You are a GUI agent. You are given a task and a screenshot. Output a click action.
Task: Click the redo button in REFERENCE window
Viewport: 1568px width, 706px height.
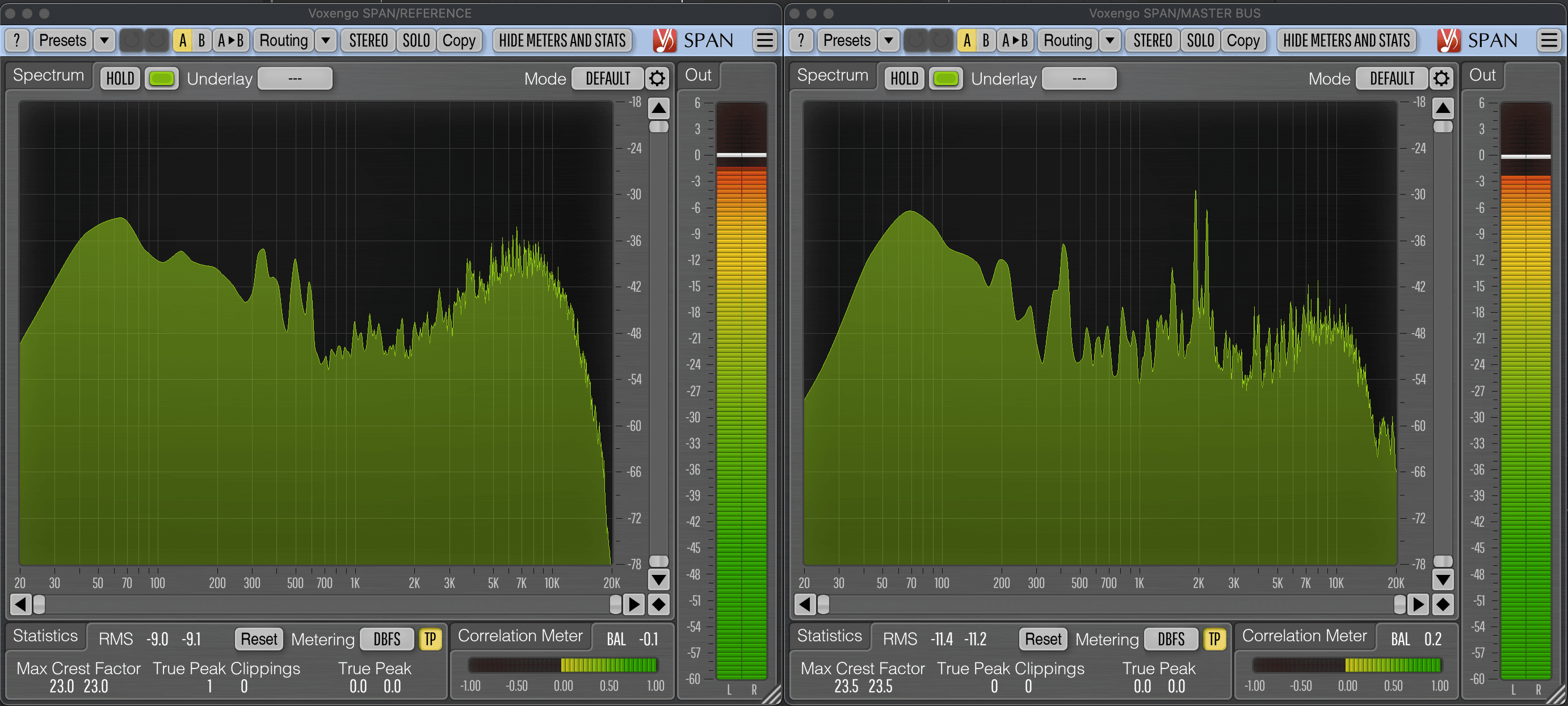[157, 41]
